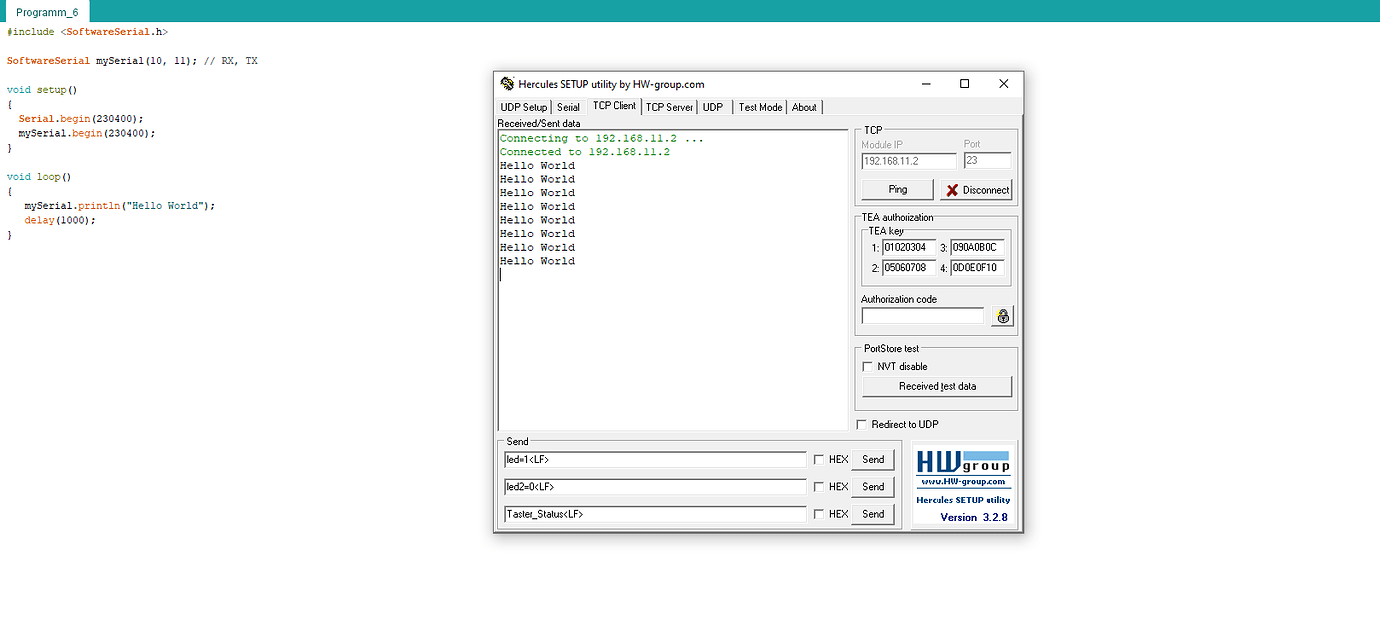Image resolution: width=1380 pixels, height=618 pixels.
Task: Click the padlock icon beside Authorization code
Action: tap(1001, 315)
